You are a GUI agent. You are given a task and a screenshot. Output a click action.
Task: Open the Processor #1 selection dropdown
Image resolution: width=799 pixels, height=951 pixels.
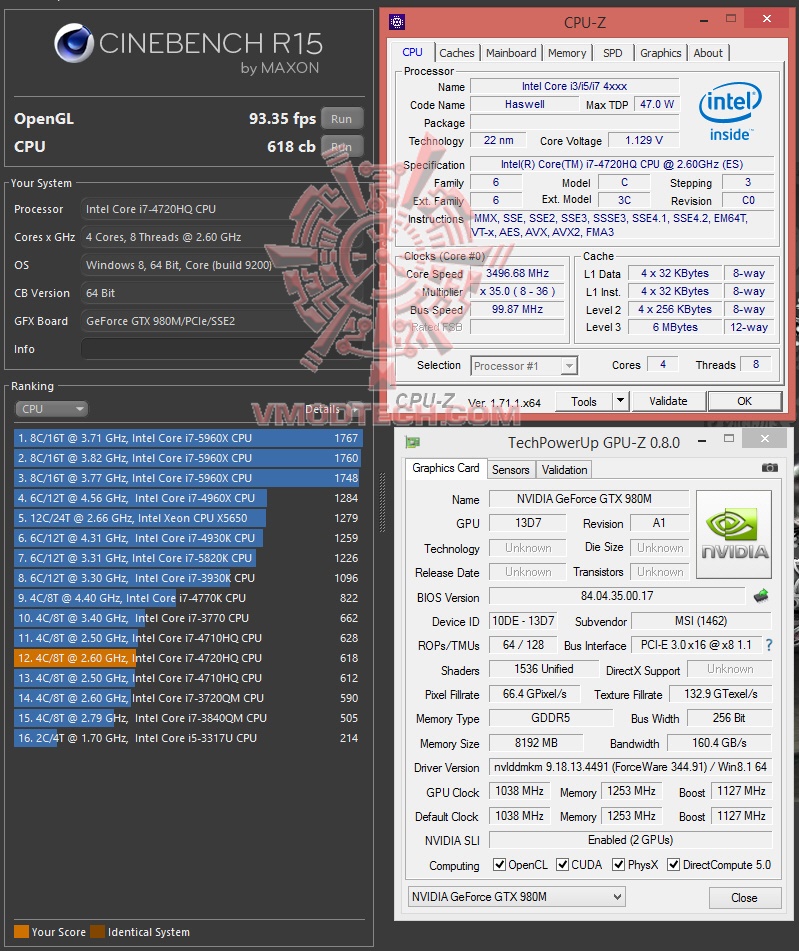pos(524,366)
